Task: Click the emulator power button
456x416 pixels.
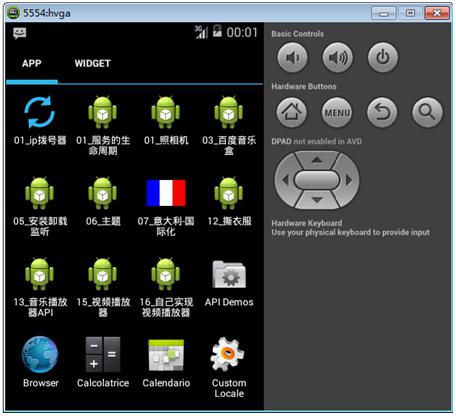Action: (x=383, y=57)
